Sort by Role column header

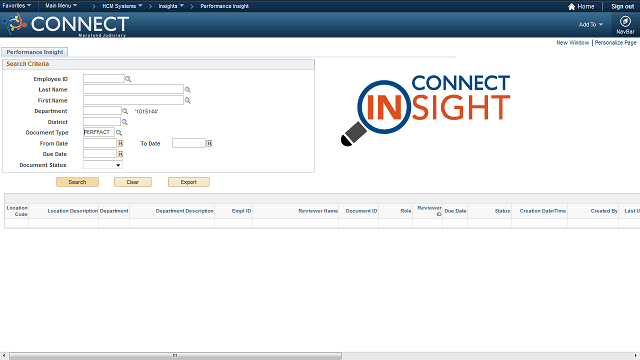[406, 211]
